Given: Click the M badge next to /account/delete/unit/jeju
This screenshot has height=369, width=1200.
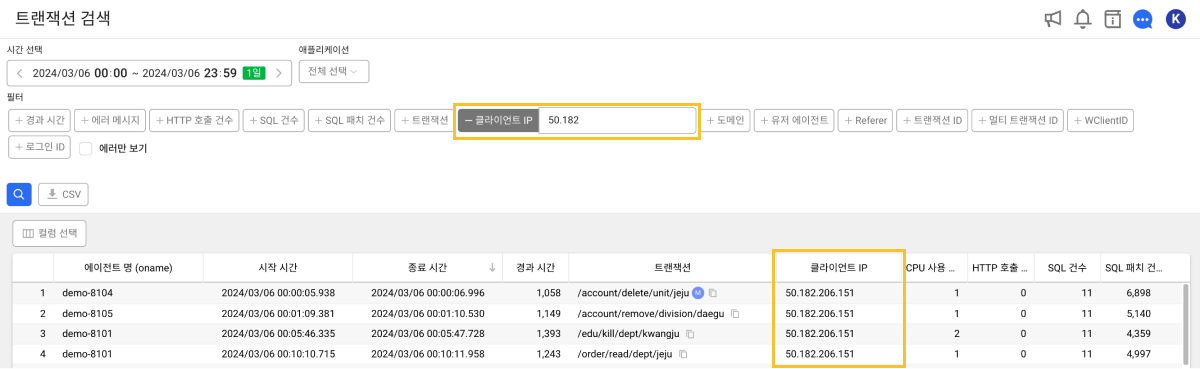Looking at the screenshot, I should pyautogui.click(x=698, y=293).
